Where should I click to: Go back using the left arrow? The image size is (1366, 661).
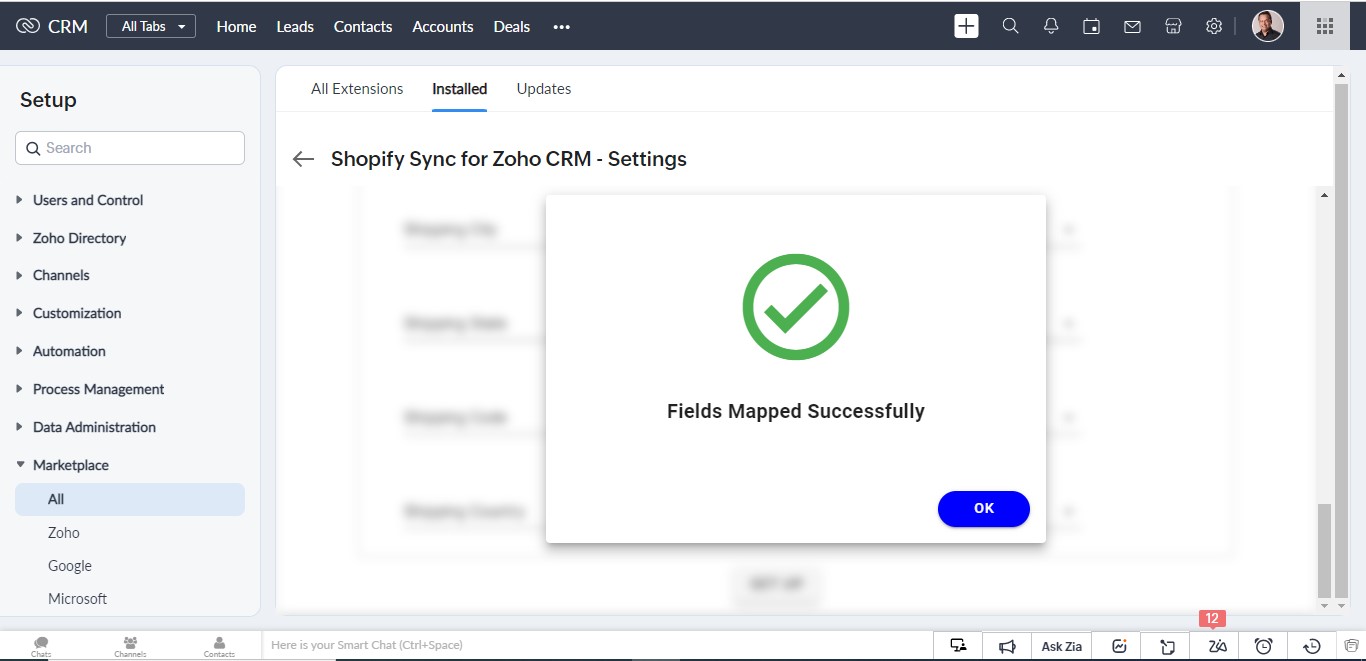pyautogui.click(x=303, y=159)
